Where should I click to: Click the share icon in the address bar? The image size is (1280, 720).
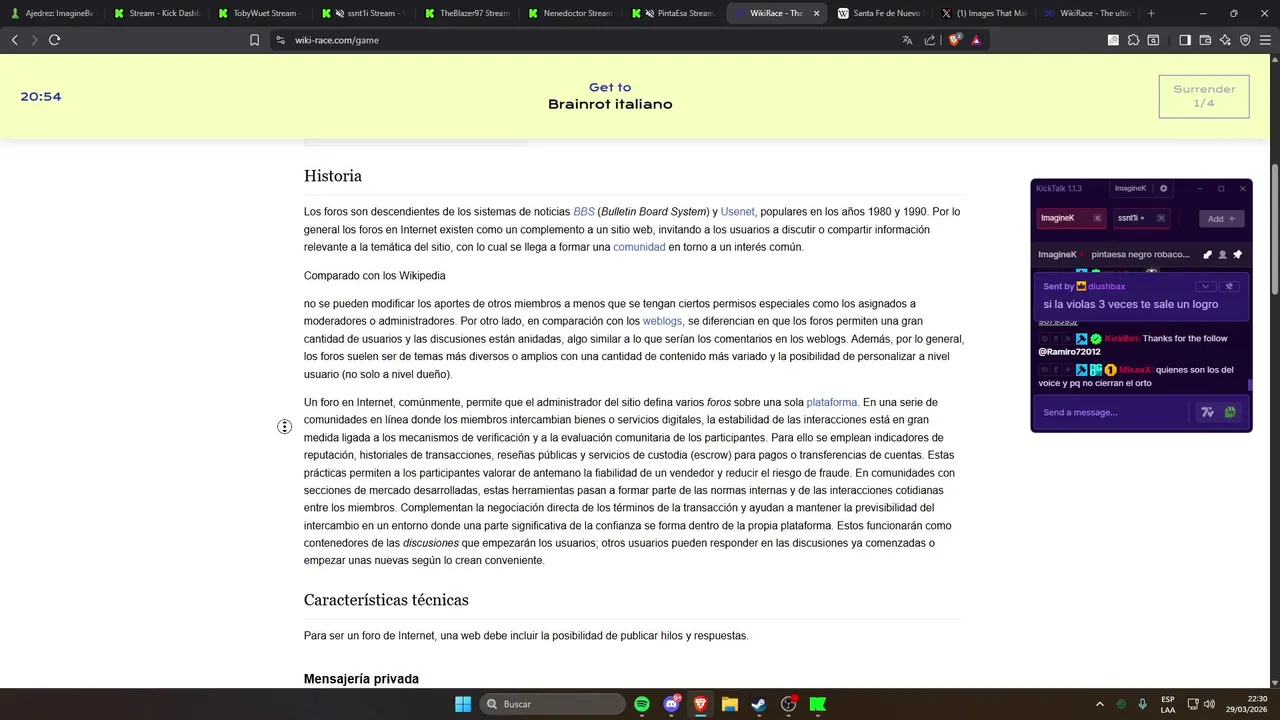pyautogui.click(x=930, y=40)
